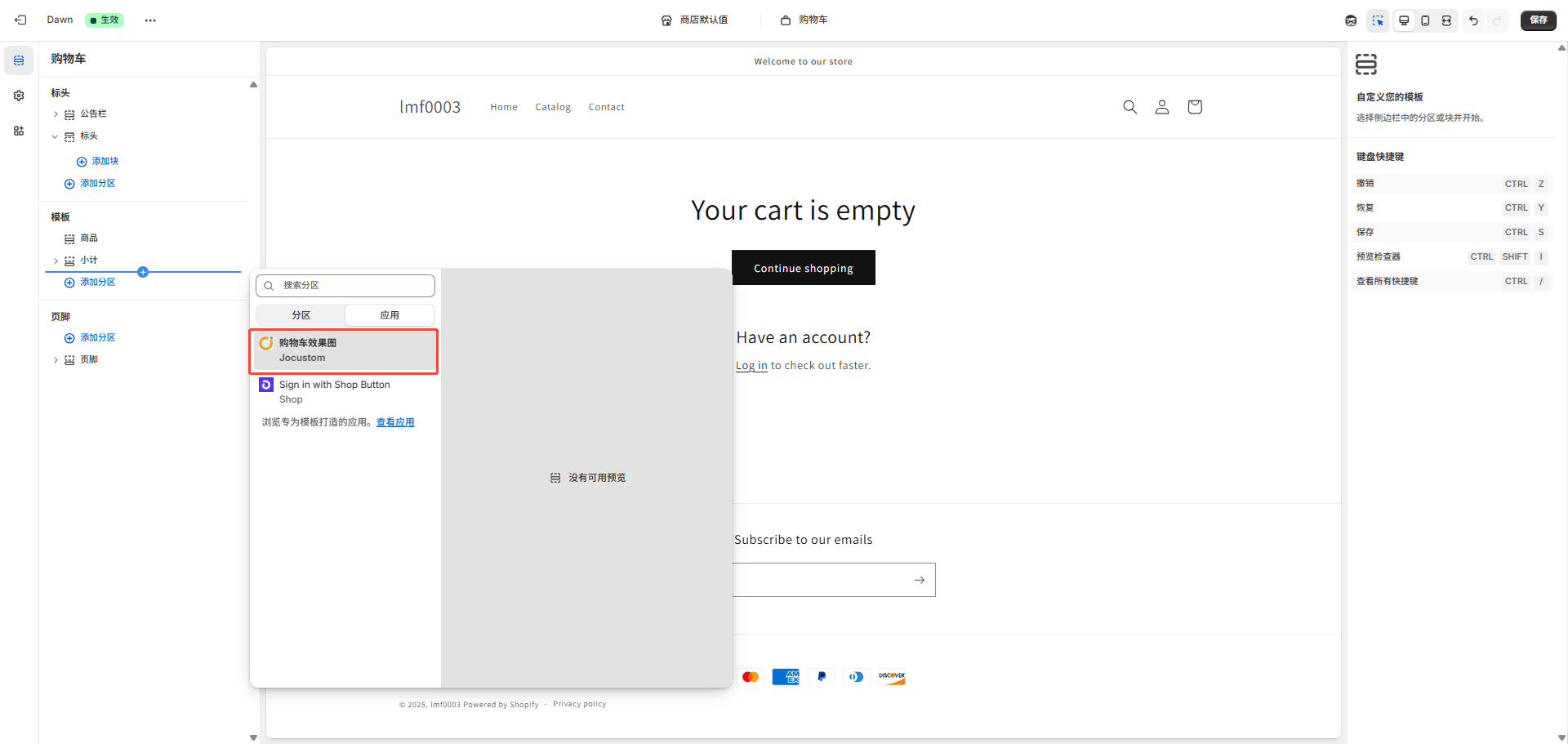Click the account person icon in store header
Image resolution: width=1568 pixels, height=744 pixels.
1161,107
